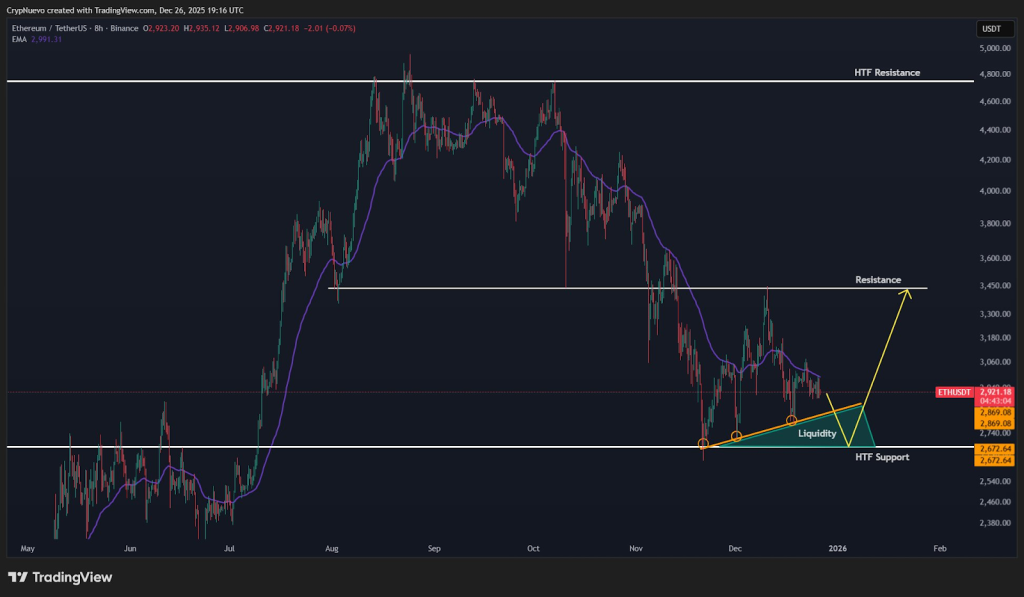Screen dimensions: 1024x597
Task: Click the 2026 label on the time axis
Action: [837, 548]
